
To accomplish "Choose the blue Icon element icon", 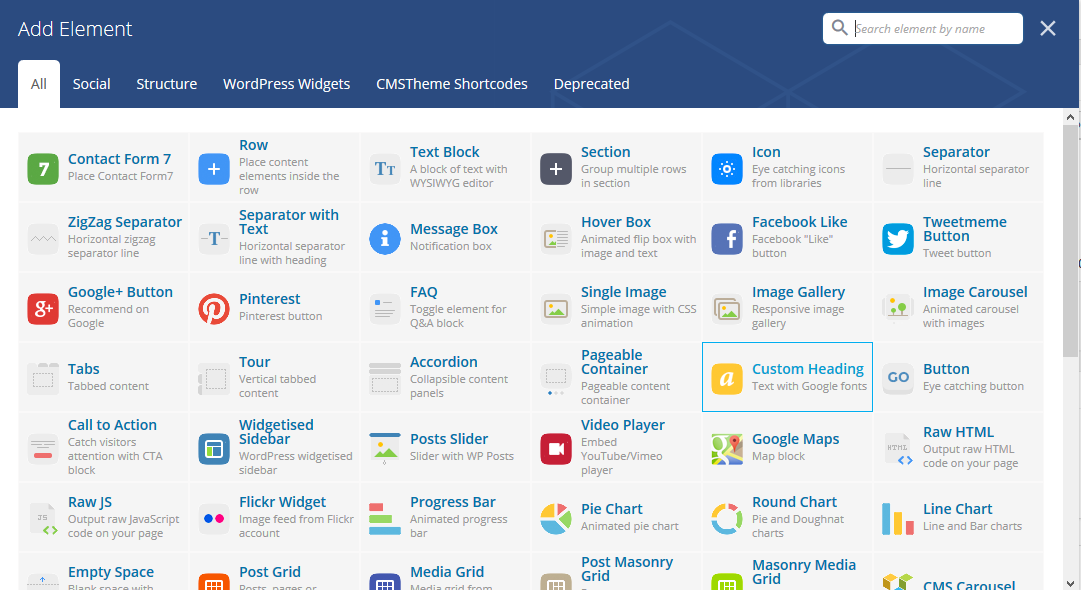I will pyautogui.click(x=727, y=169).
